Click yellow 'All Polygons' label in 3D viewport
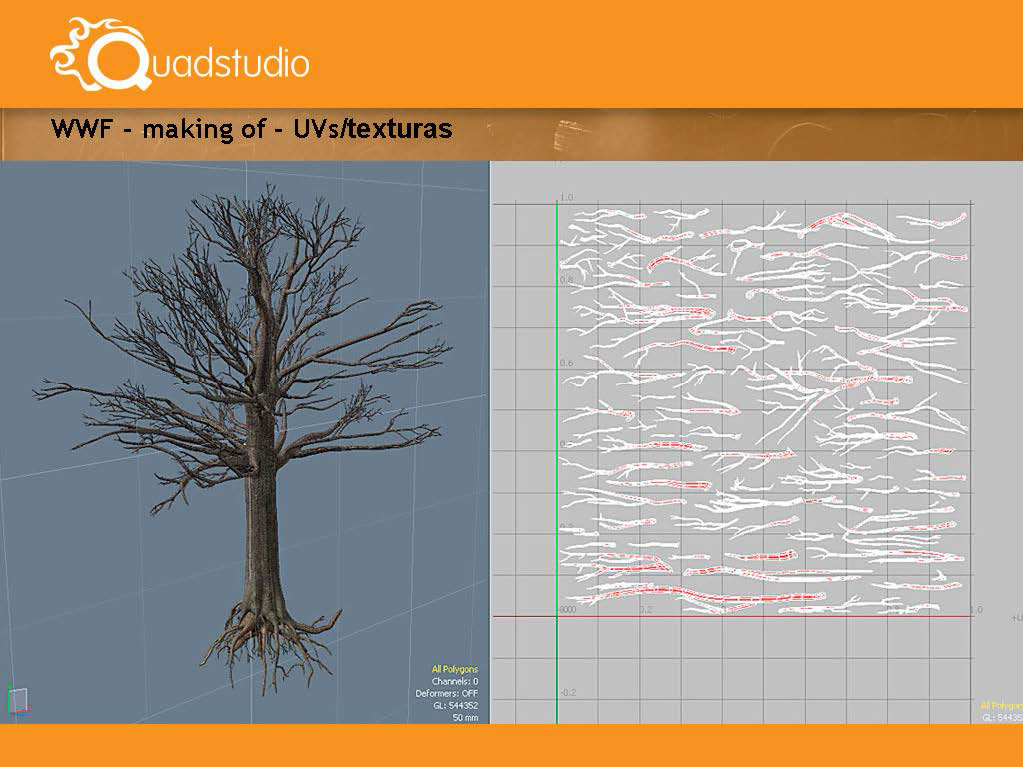Image resolution: width=1023 pixels, height=767 pixels. point(455,669)
